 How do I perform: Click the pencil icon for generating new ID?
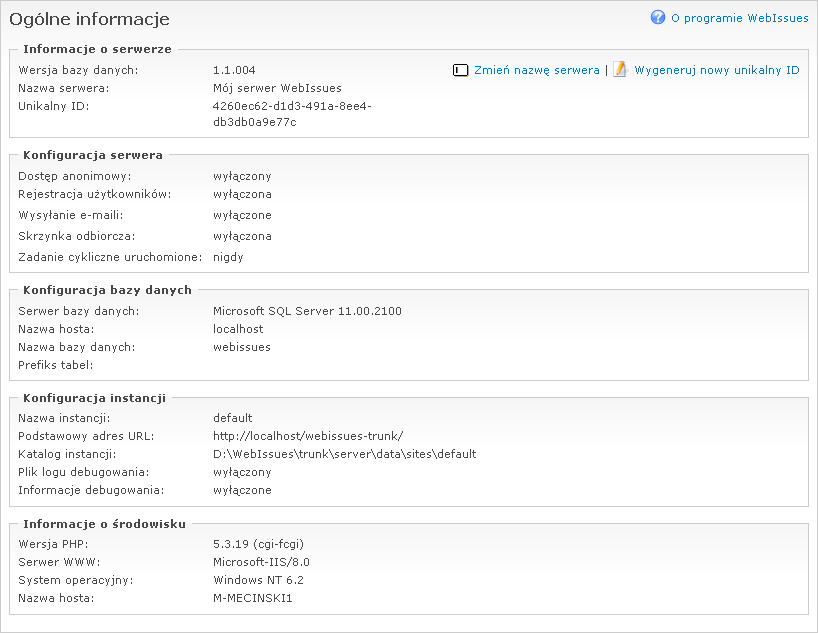click(620, 70)
